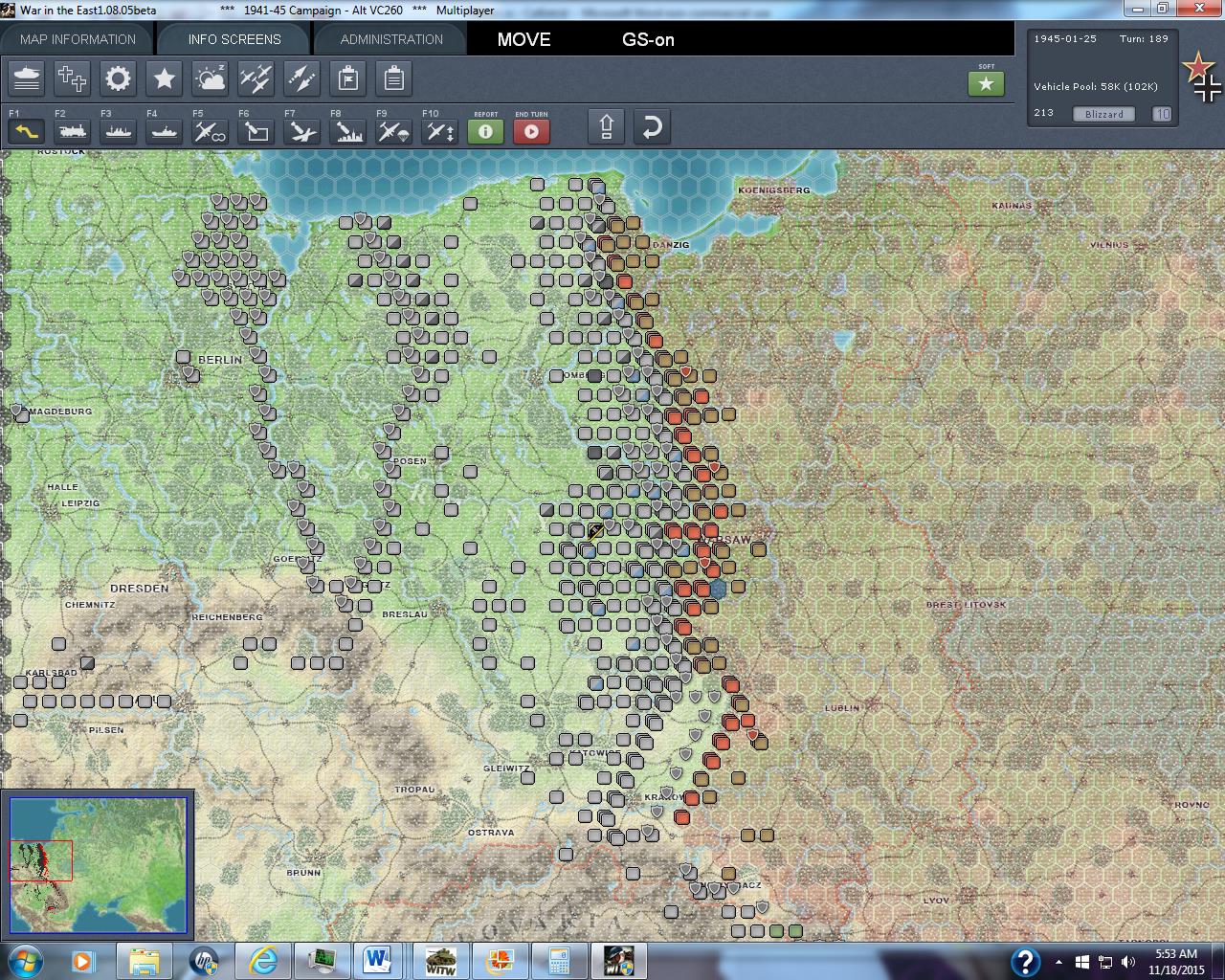Image resolution: width=1225 pixels, height=980 pixels.
Task: Click the Vehicle Pool: 58K (102K) text
Action: [1096, 86]
